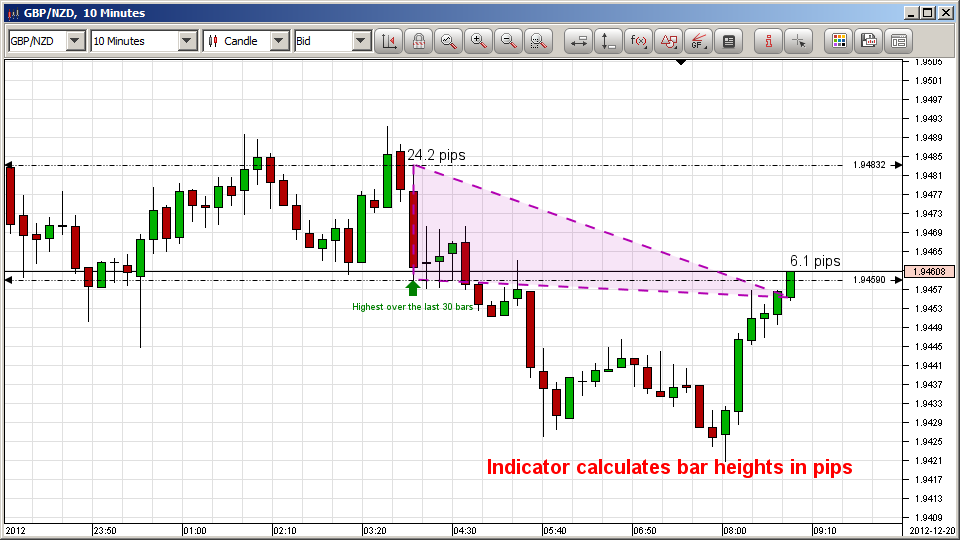Minimize the GBP/NZD chart window
The width and height of the screenshot is (960, 540).
[x=912, y=13]
